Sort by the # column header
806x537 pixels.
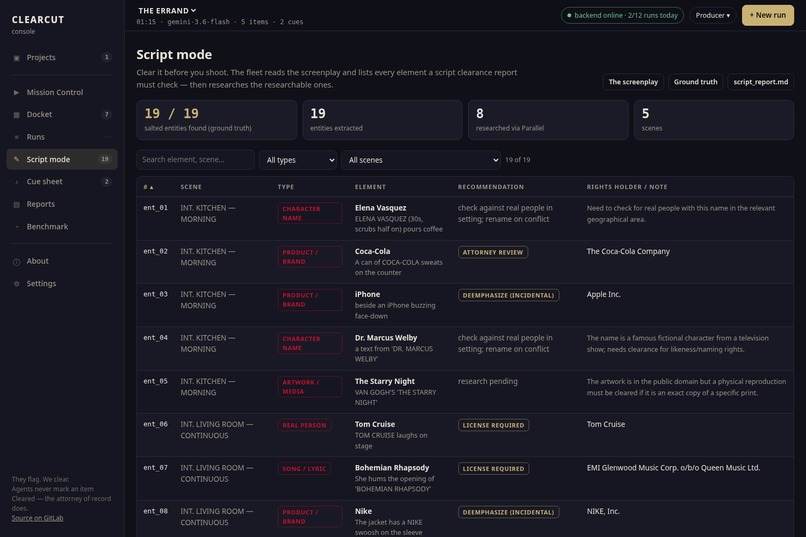tap(149, 187)
